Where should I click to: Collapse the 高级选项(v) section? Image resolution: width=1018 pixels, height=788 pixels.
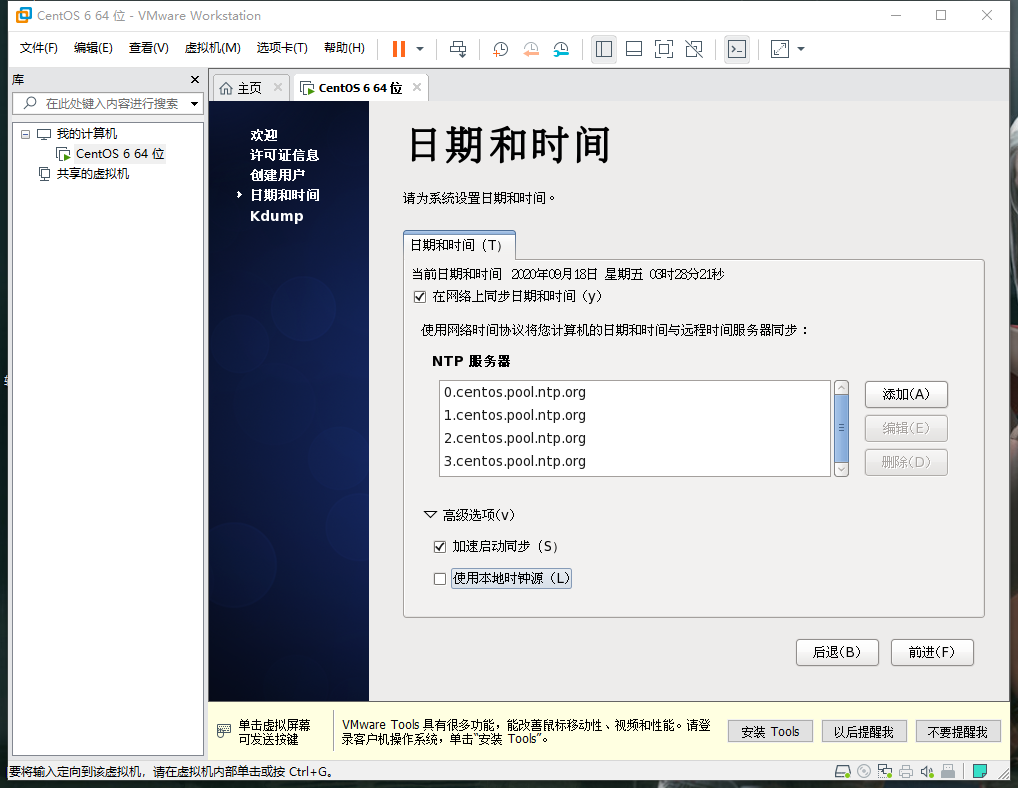coord(430,515)
